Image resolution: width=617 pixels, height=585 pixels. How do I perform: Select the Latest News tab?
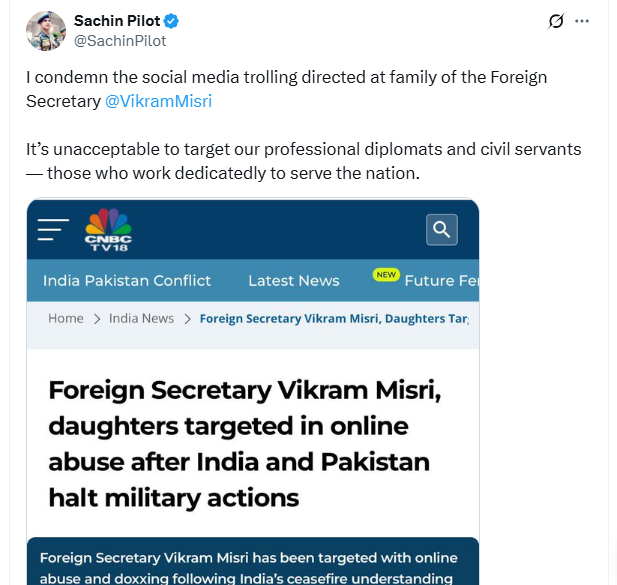[294, 281]
